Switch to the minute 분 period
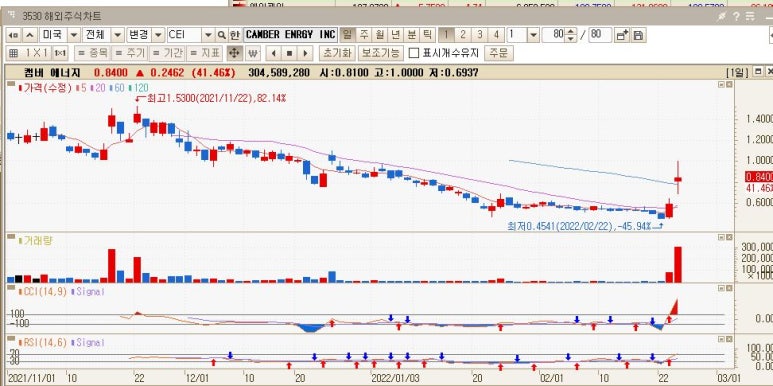The height and width of the screenshot is (386, 773). (411, 35)
